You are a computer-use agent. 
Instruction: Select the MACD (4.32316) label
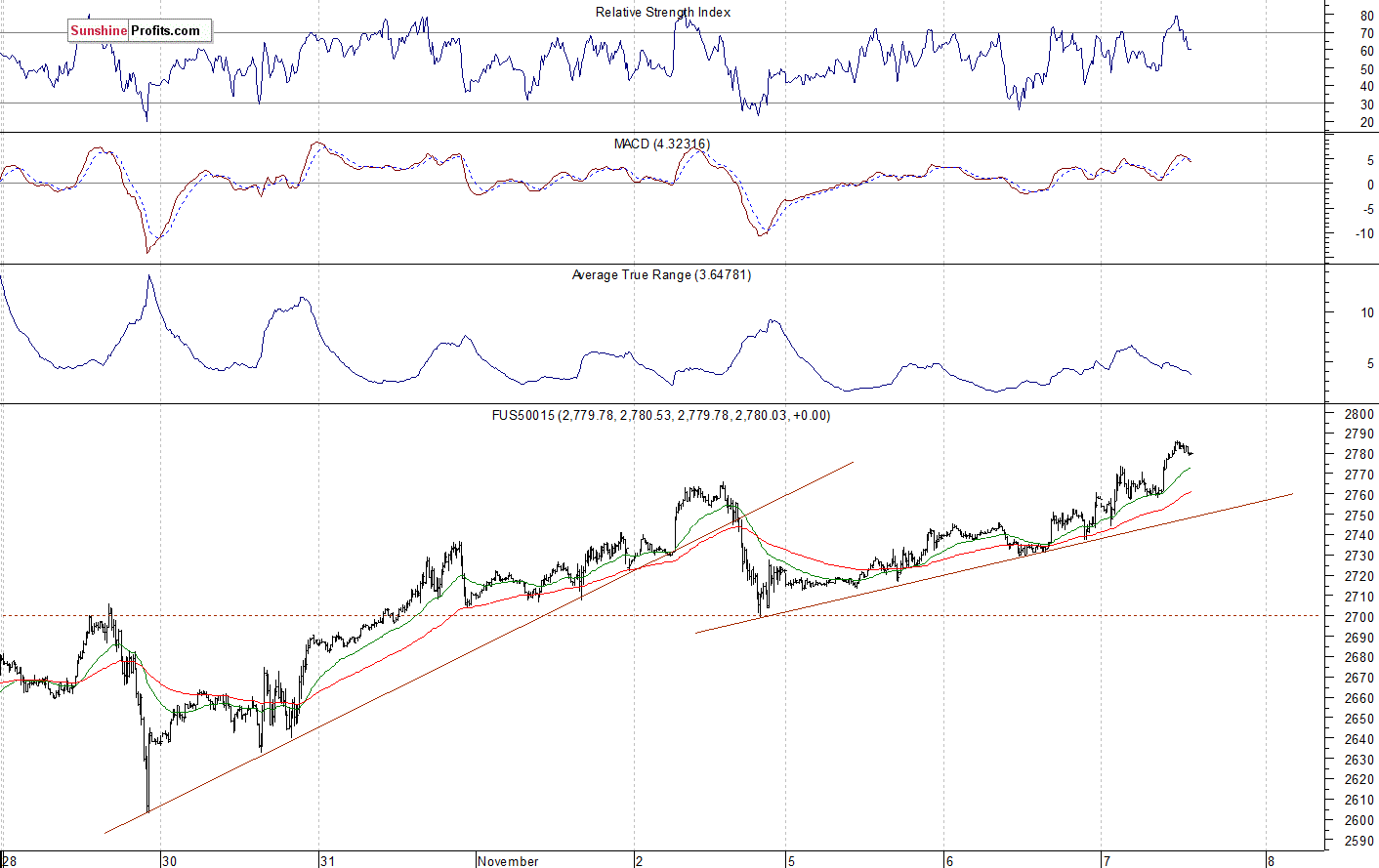(x=662, y=144)
